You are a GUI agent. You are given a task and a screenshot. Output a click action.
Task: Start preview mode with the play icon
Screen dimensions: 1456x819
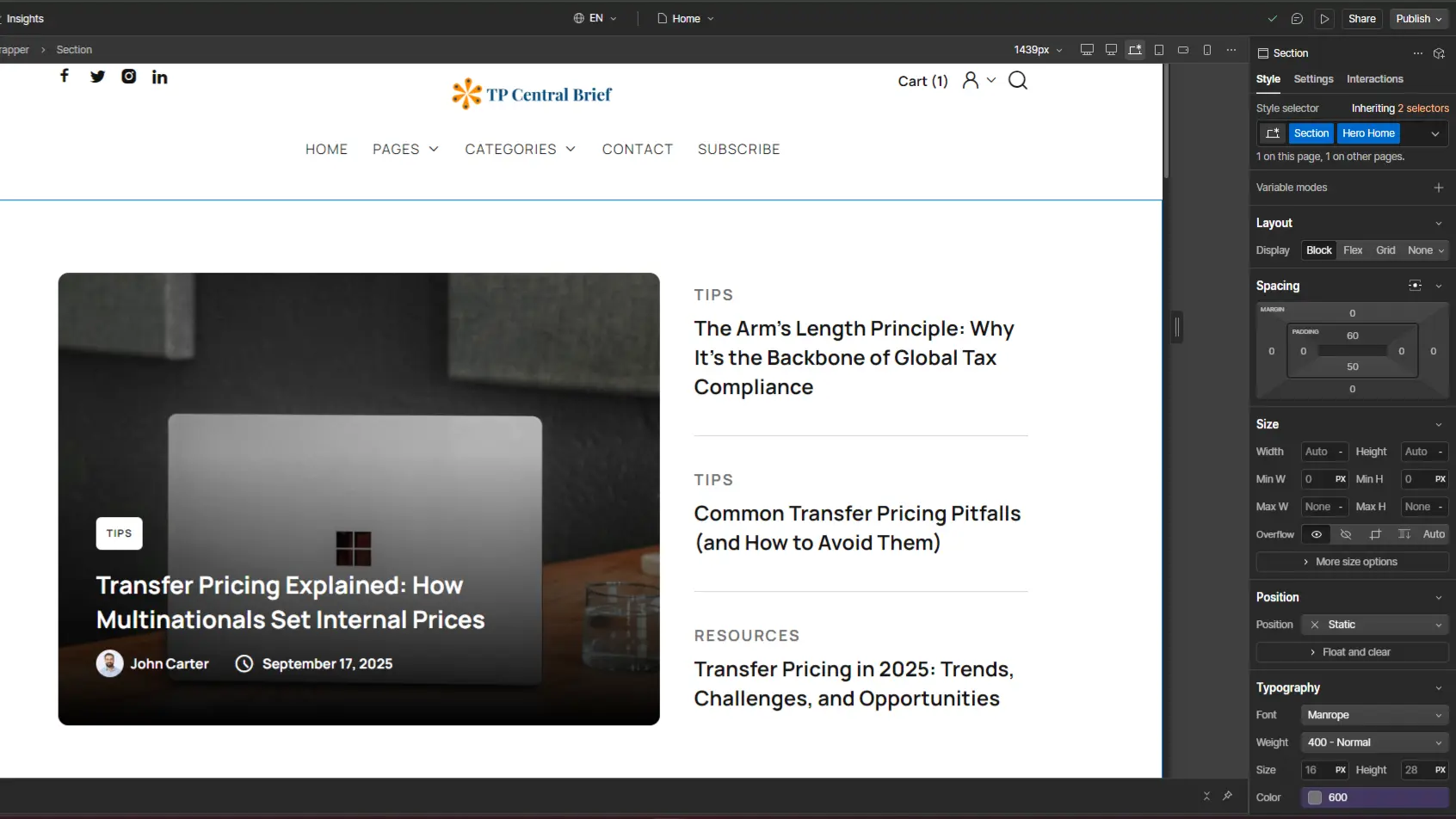click(1324, 18)
